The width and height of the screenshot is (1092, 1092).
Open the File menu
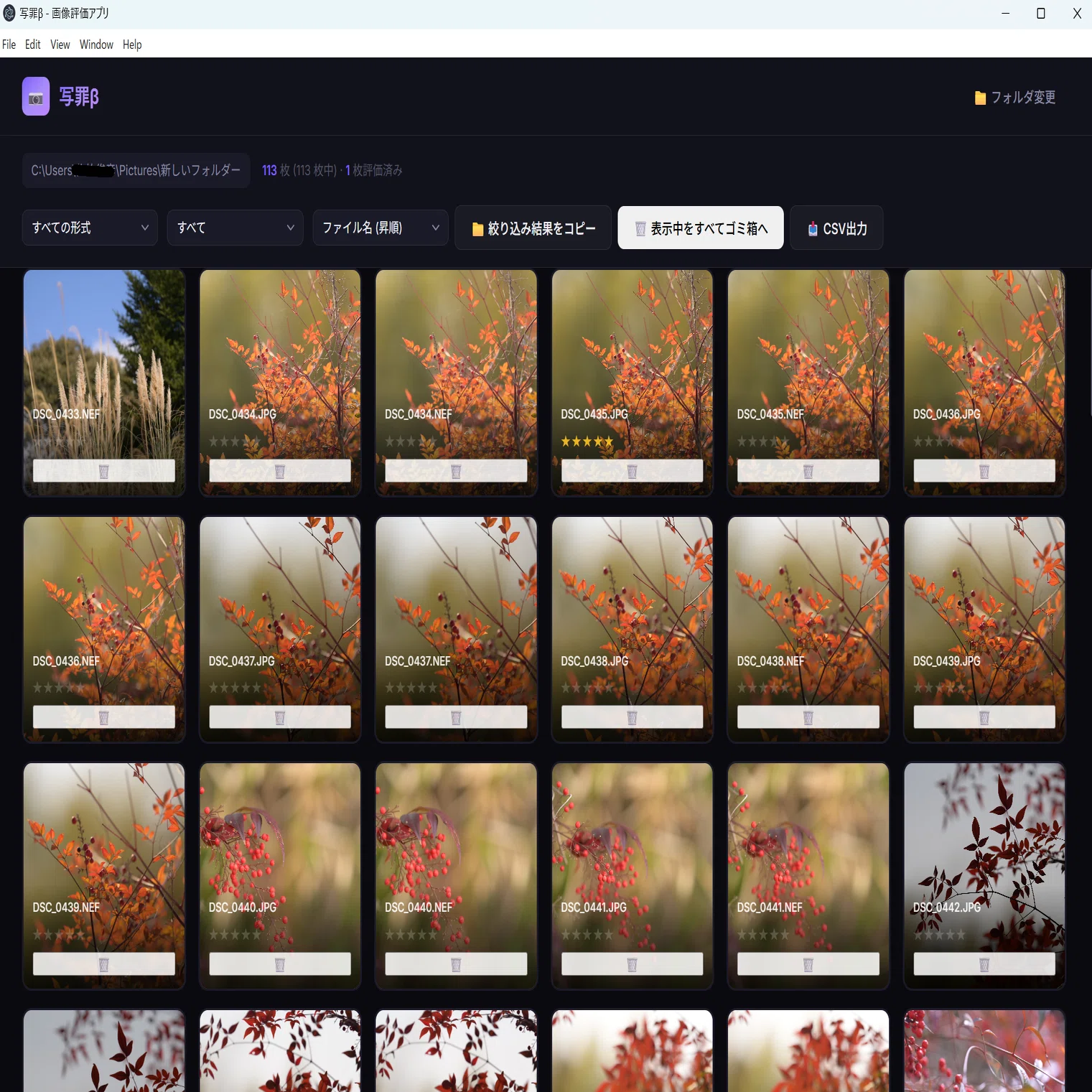click(x=9, y=45)
